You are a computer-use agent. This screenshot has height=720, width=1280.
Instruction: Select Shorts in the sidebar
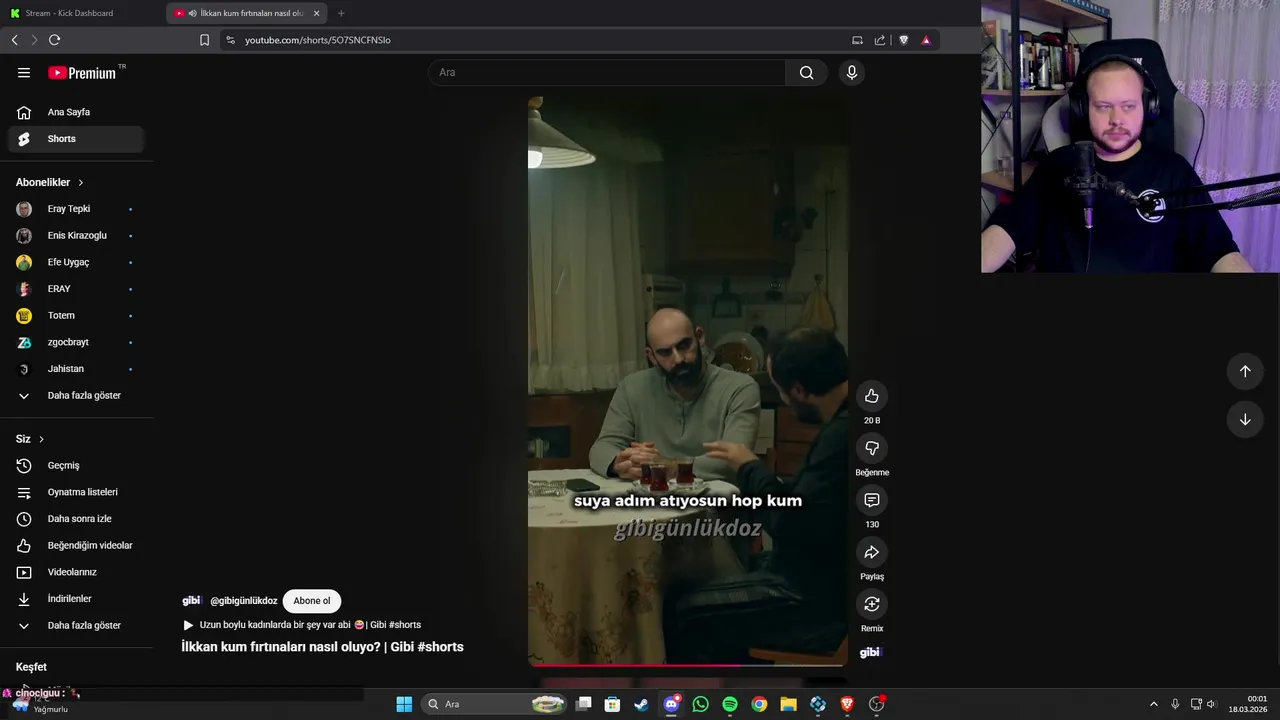[x=76, y=139]
